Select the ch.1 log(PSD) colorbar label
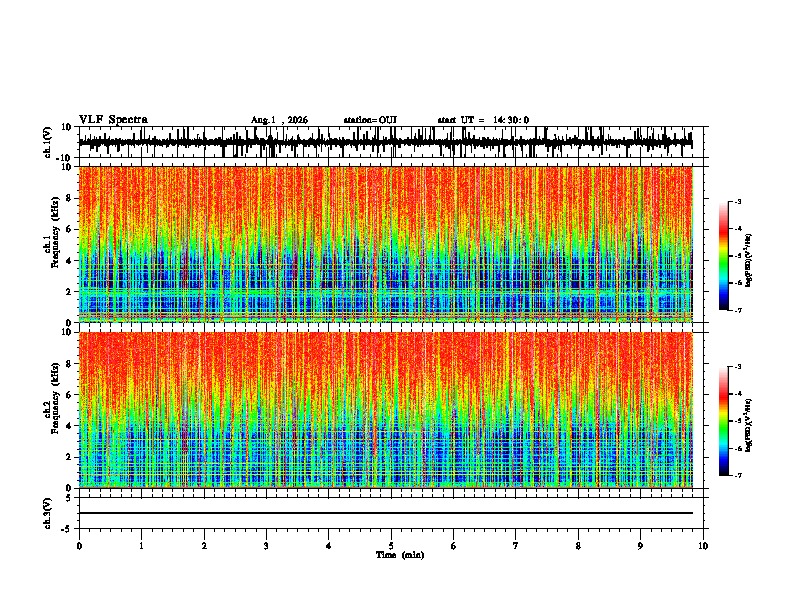This screenshot has width=792, height=612. coord(749,261)
